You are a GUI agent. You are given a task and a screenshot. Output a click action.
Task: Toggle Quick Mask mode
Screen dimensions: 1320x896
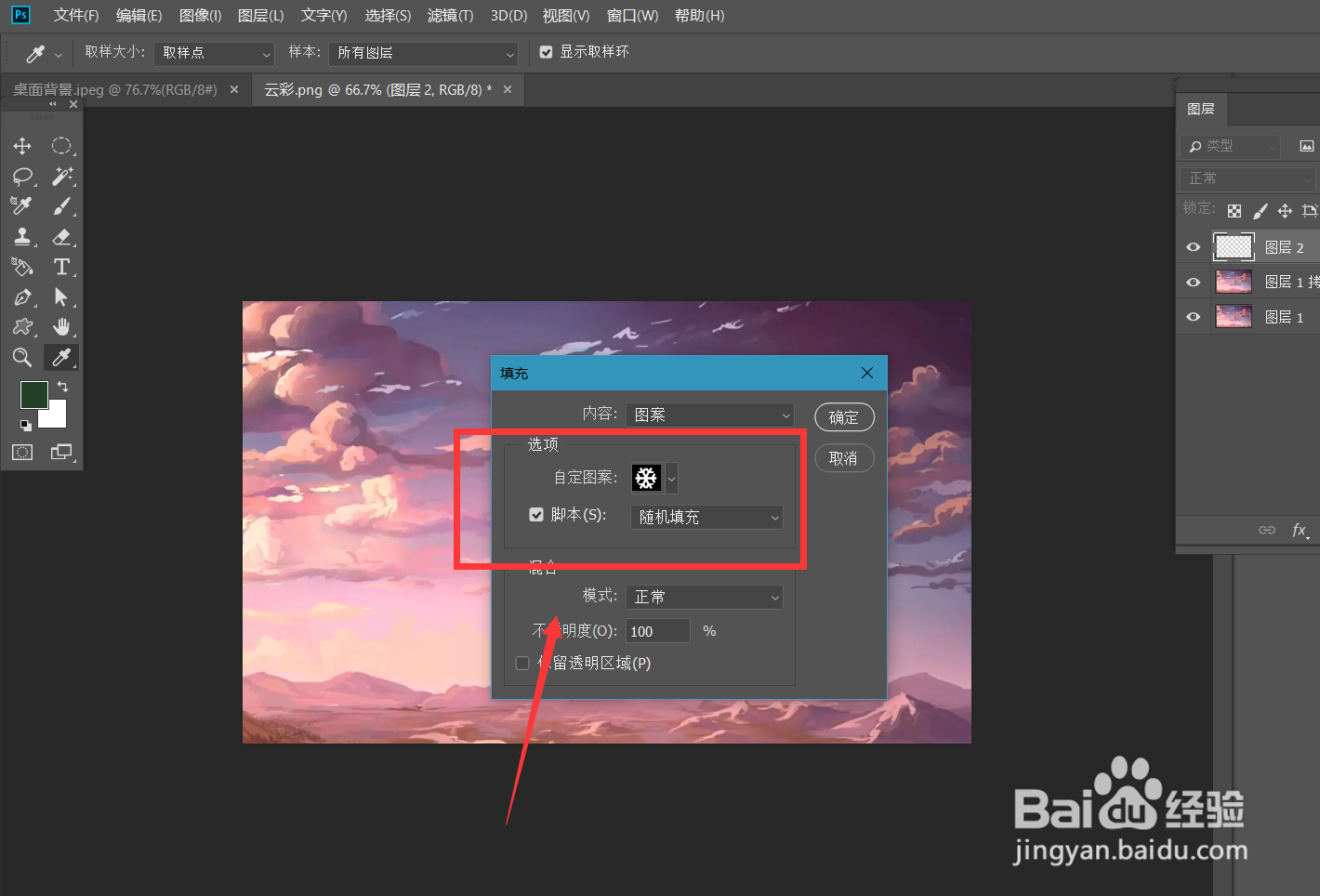point(22,452)
